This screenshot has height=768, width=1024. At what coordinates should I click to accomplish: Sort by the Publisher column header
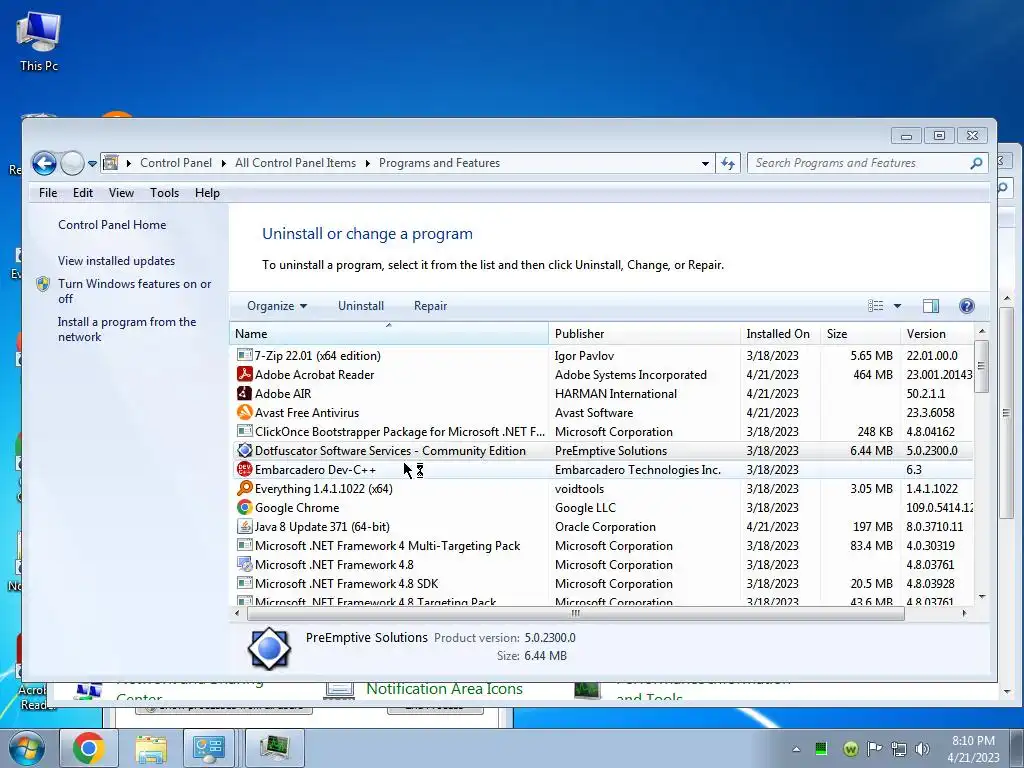645,334
